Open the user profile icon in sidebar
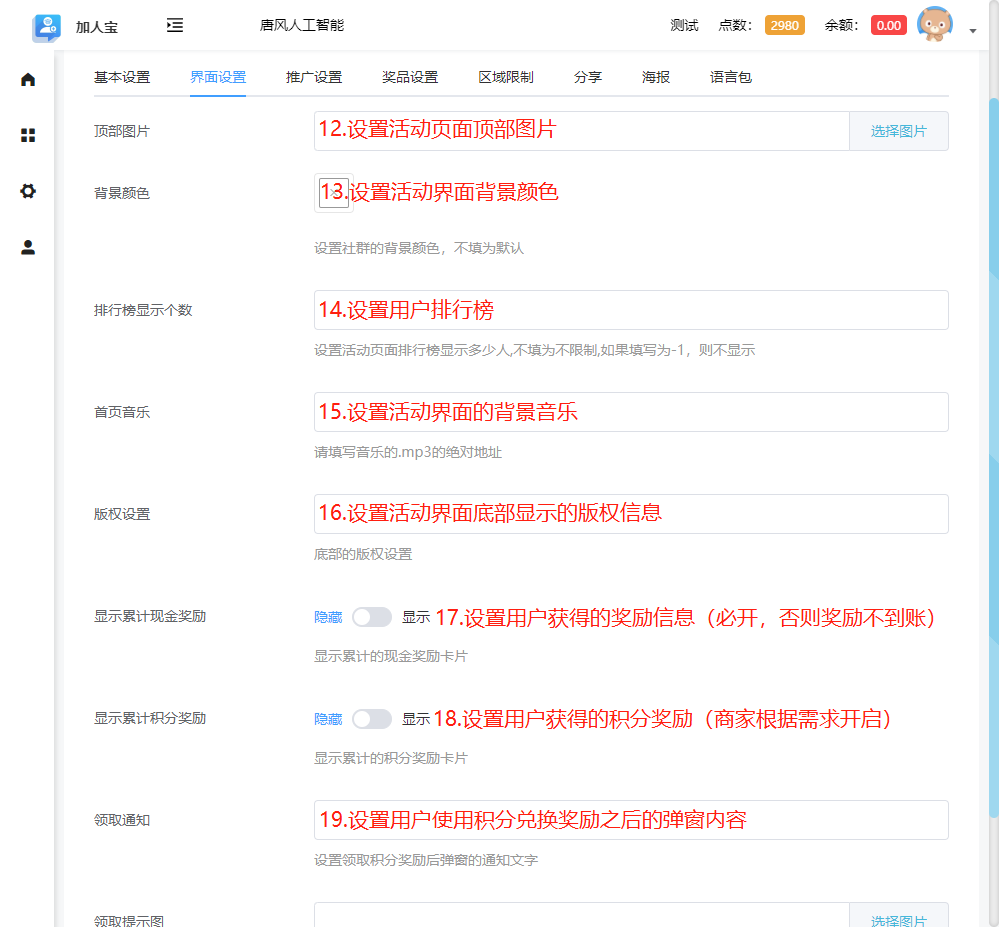The width and height of the screenshot is (999, 927). point(27,247)
